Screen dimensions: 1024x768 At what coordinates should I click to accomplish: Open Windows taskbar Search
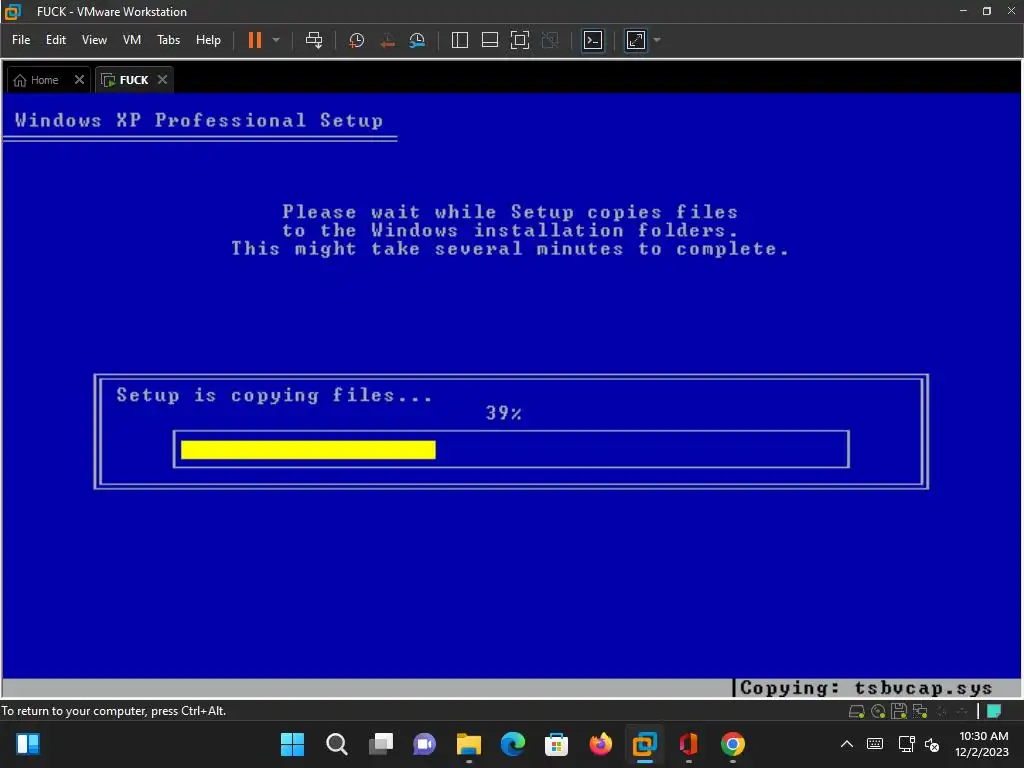tap(337, 744)
